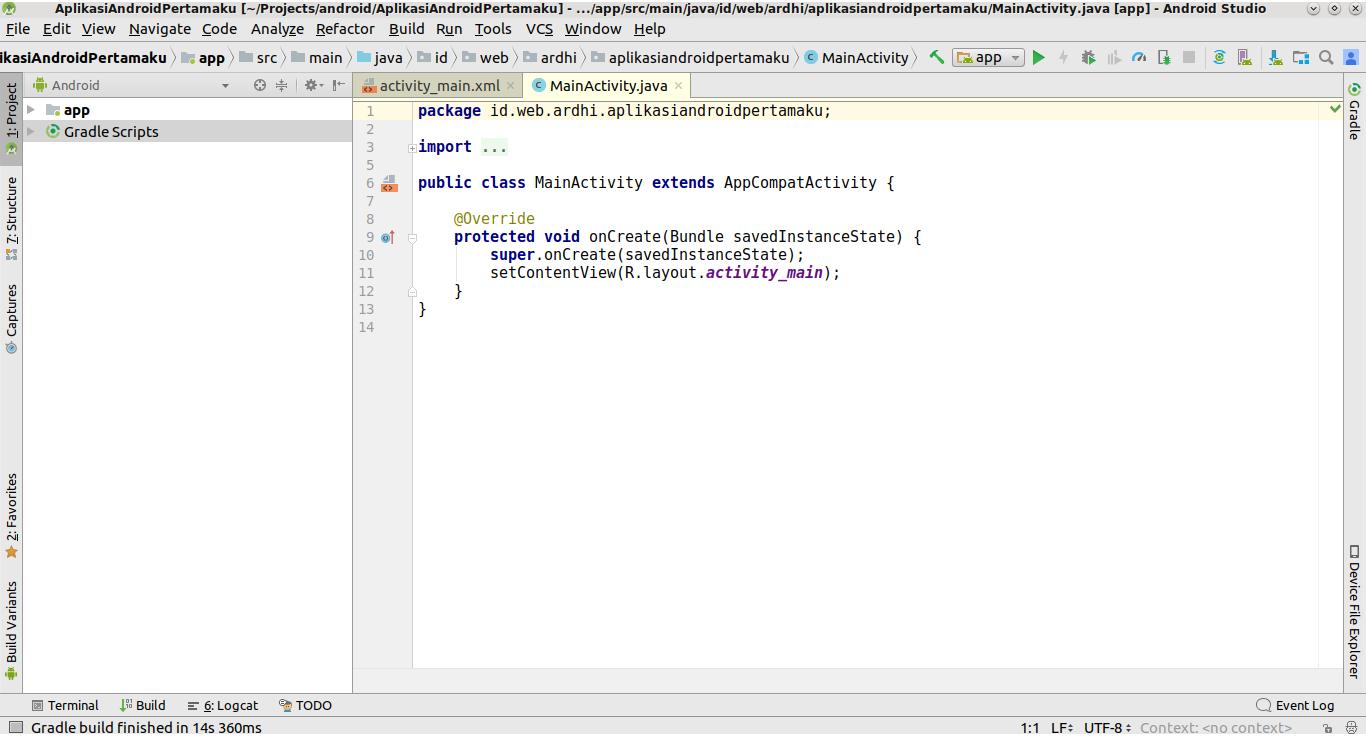The image size is (1366, 740).
Task: Collapse all nodes using the Project panel icon
Action: pyautogui.click(x=281, y=85)
